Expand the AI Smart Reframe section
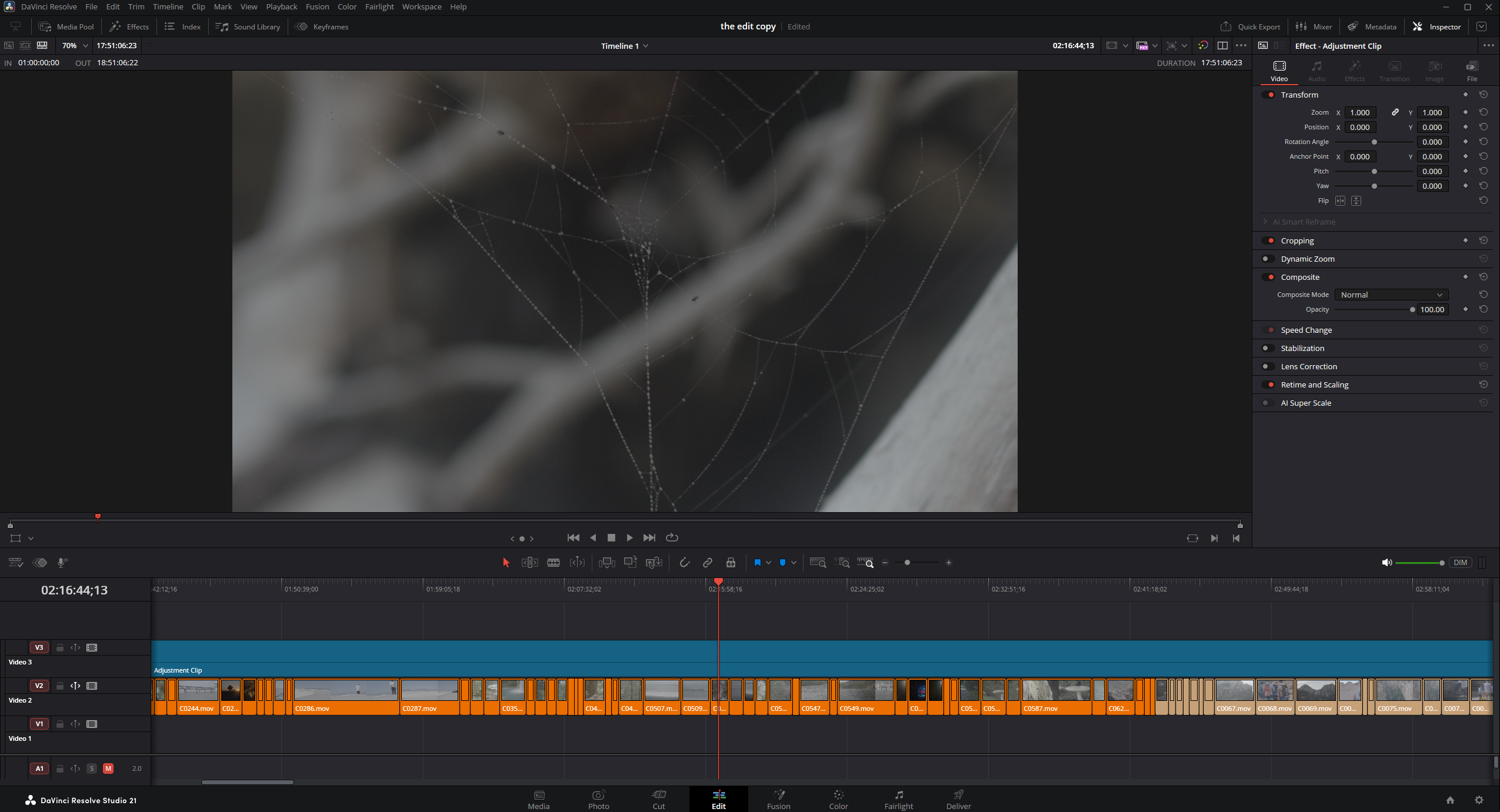This screenshot has height=812, width=1500. [1265, 222]
